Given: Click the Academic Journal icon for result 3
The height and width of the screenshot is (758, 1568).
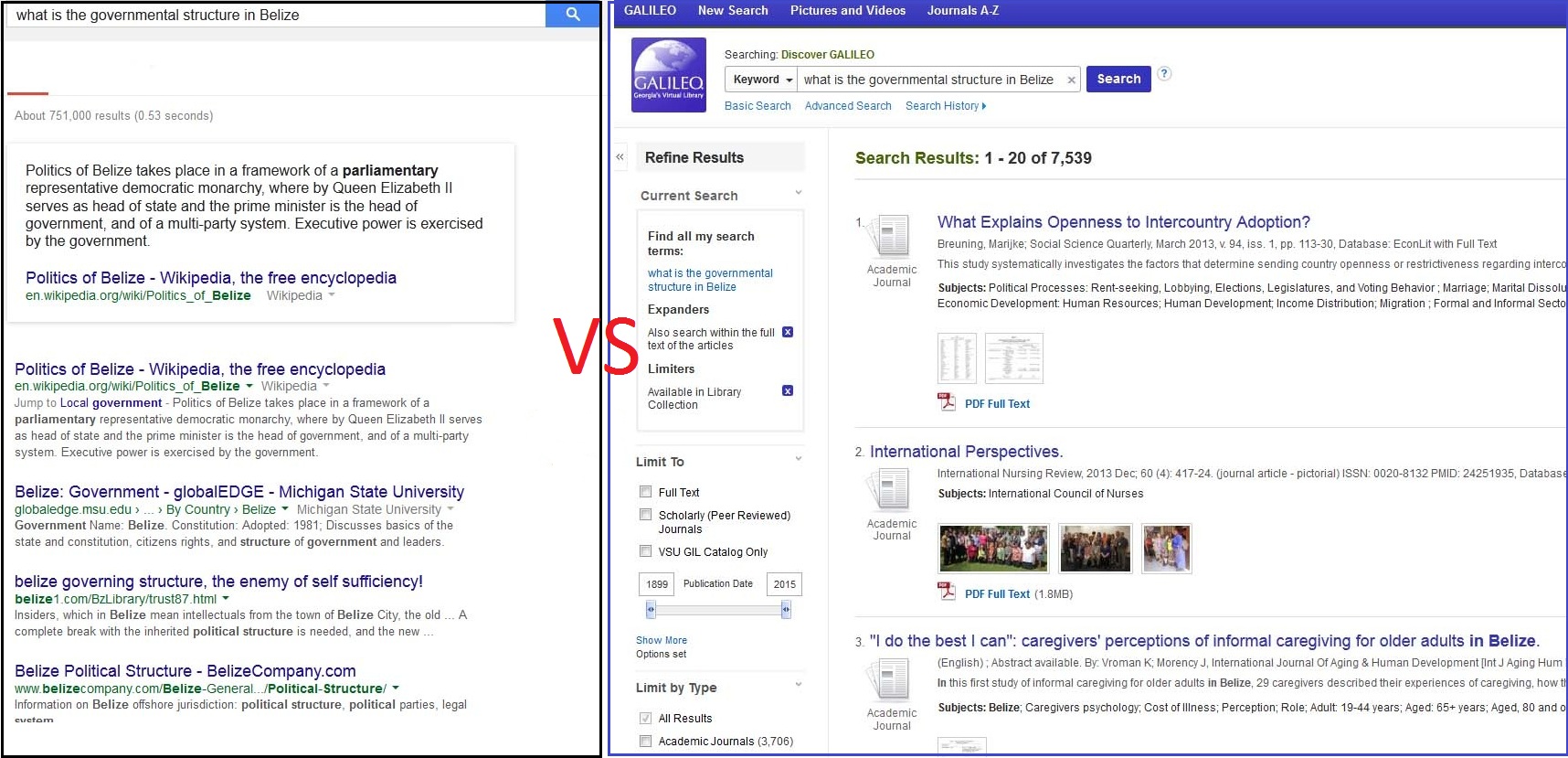Looking at the screenshot, I should (891, 679).
